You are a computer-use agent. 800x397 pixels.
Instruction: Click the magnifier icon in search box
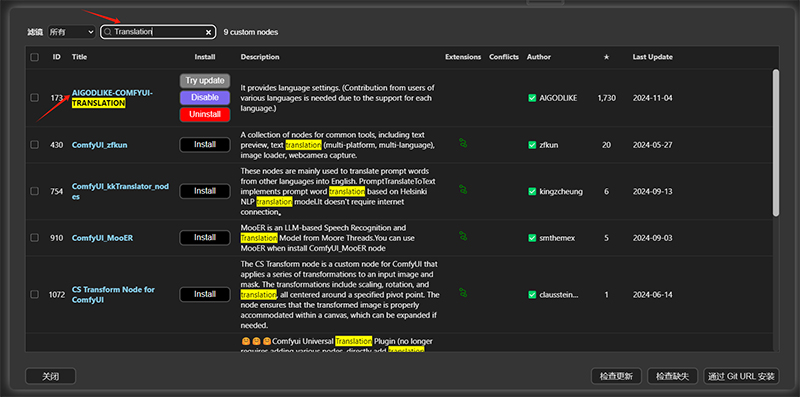click(108, 32)
